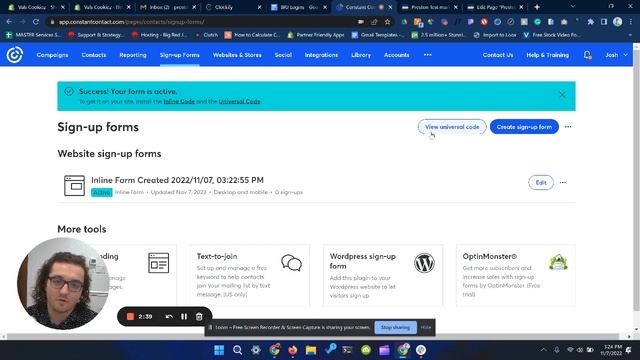This screenshot has height=360, width=640.
Task: Open File Explorer from taskbar
Action: pos(311,350)
